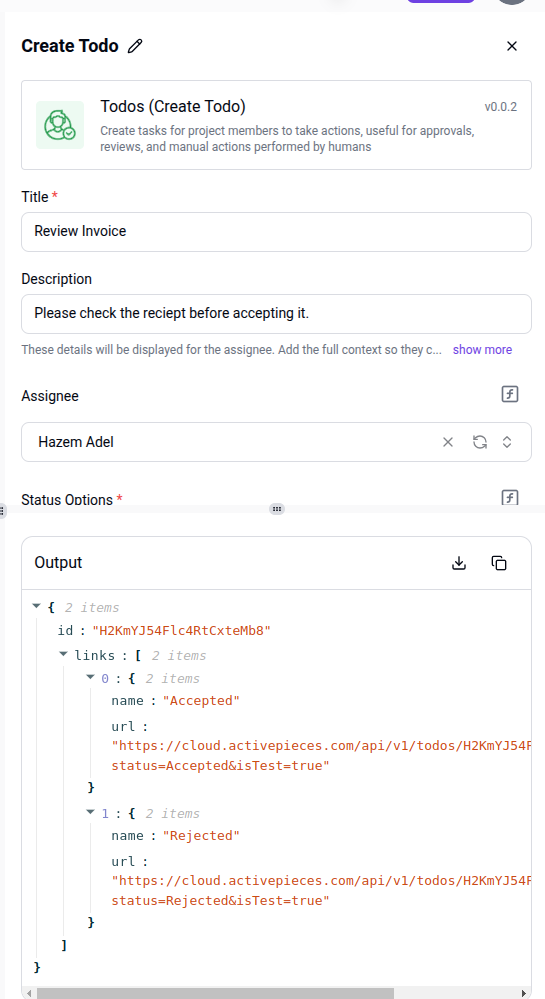
Task: Click the horizontal panel divider grip handle
Action: tap(277, 508)
